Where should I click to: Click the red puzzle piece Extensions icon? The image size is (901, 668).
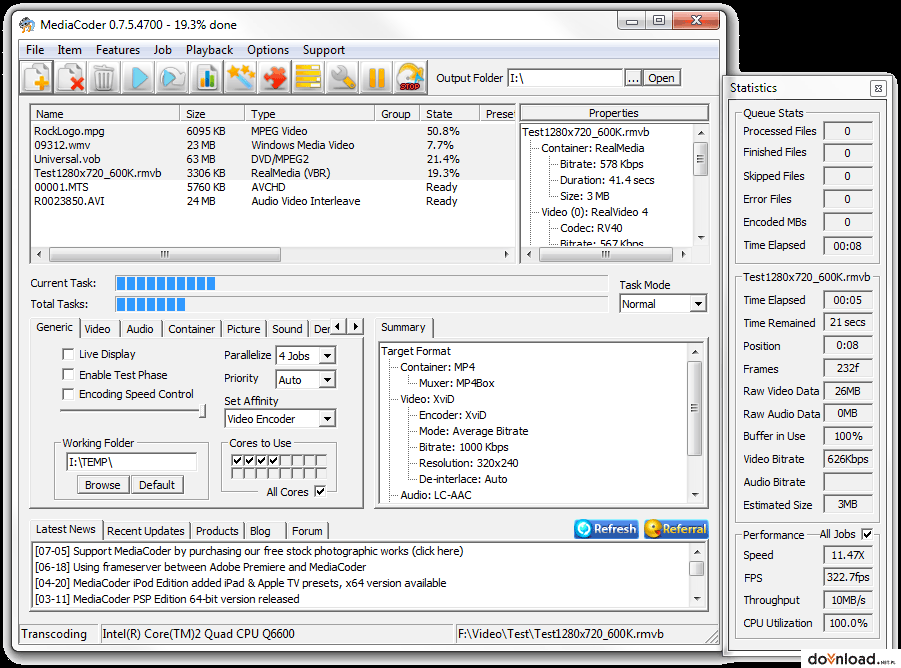point(274,77)
